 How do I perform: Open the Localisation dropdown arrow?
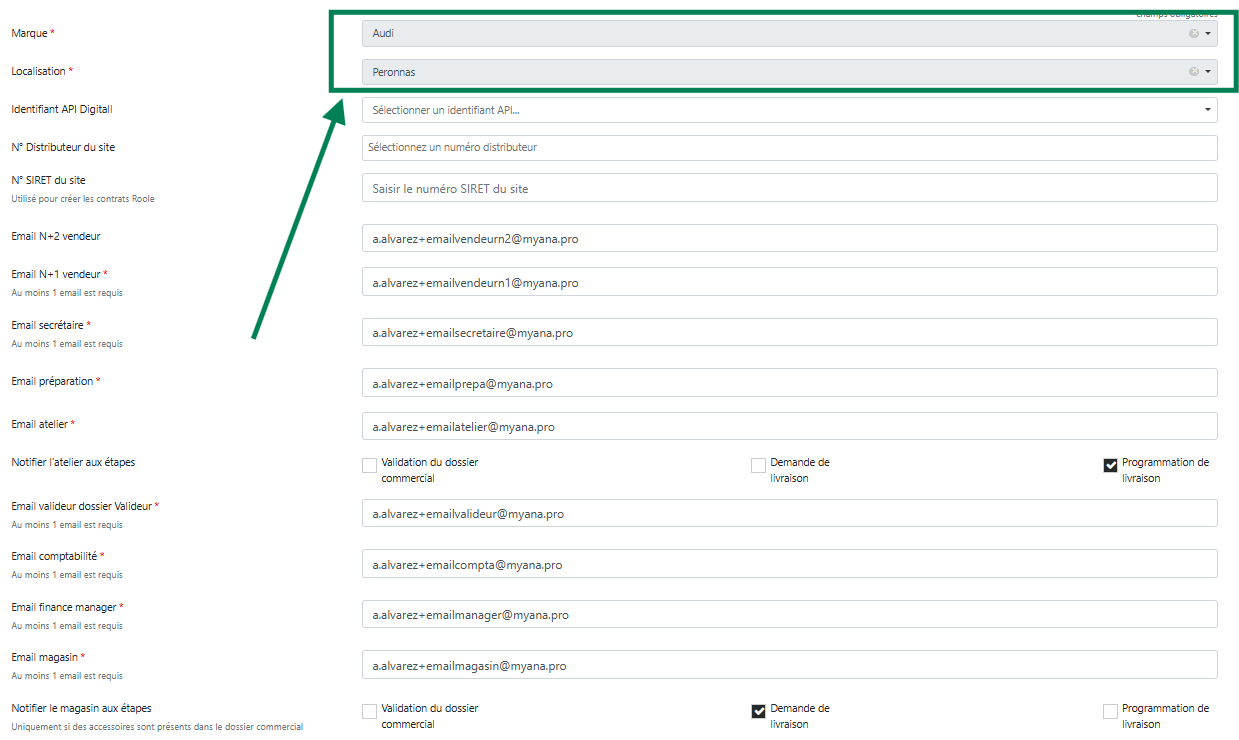(1208, 72)
